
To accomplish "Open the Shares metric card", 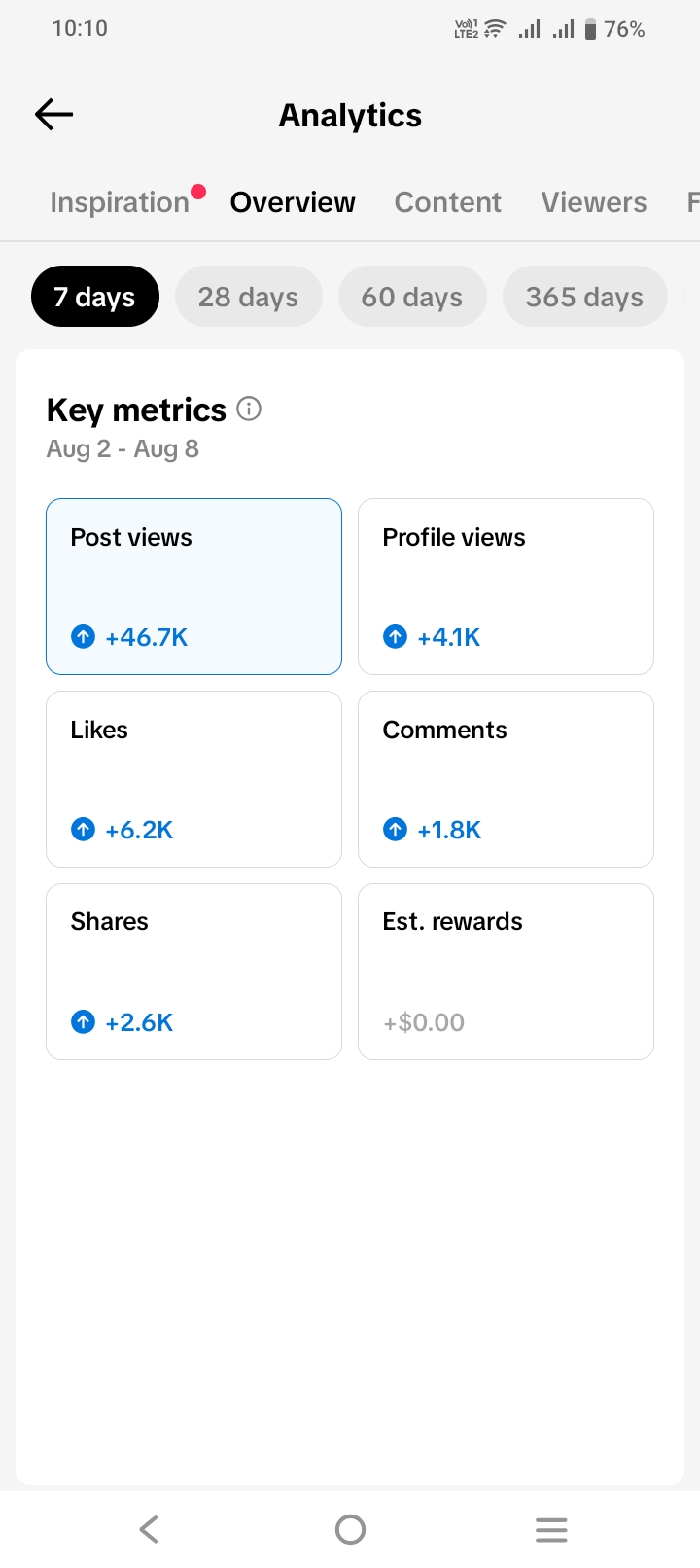I will tap(193, 972).
